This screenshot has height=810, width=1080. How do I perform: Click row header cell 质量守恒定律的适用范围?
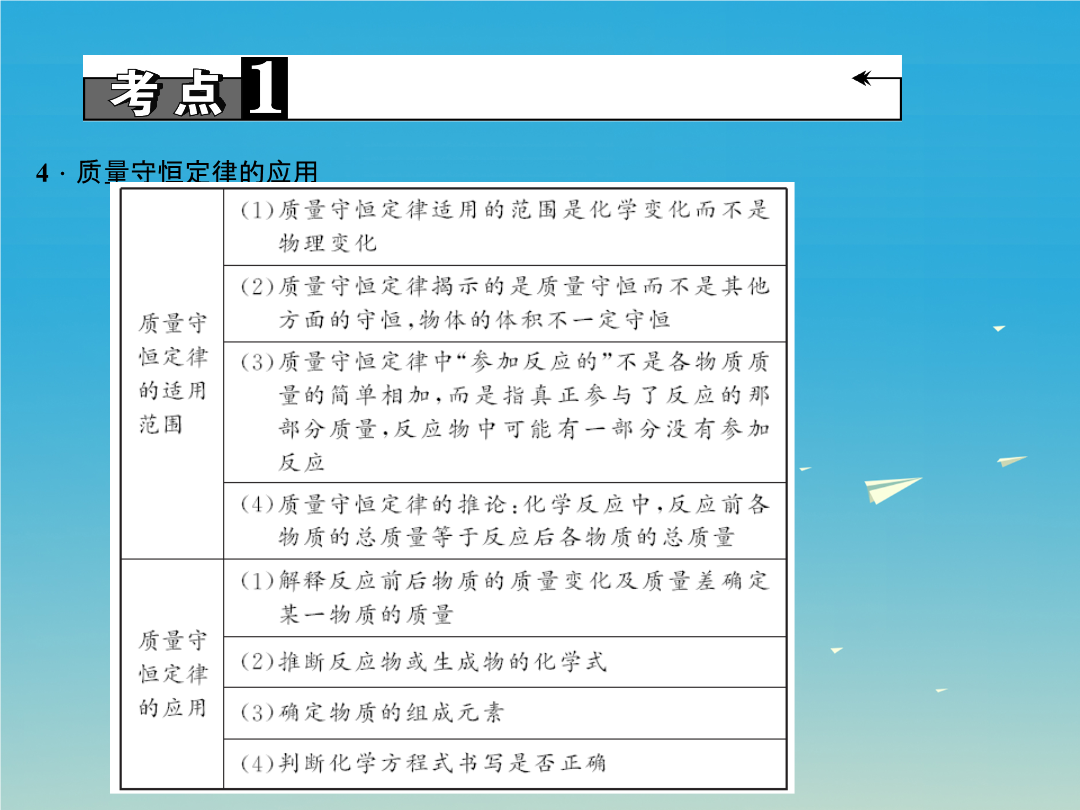pyautogui.click(x=172, y=374)
